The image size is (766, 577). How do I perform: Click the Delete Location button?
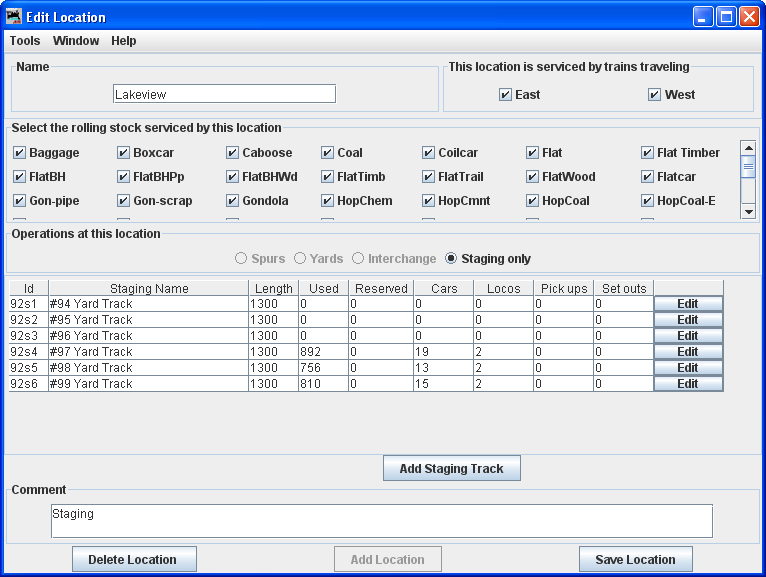point(134,559)
